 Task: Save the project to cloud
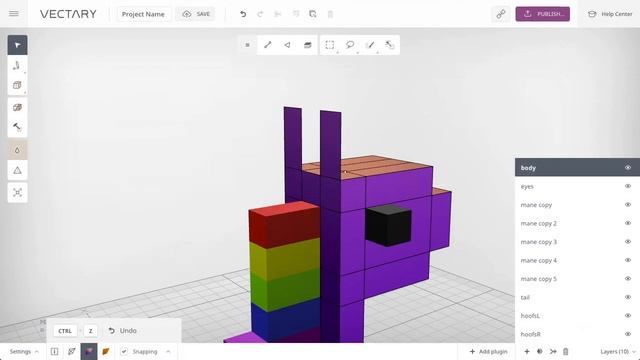(196, 14)
